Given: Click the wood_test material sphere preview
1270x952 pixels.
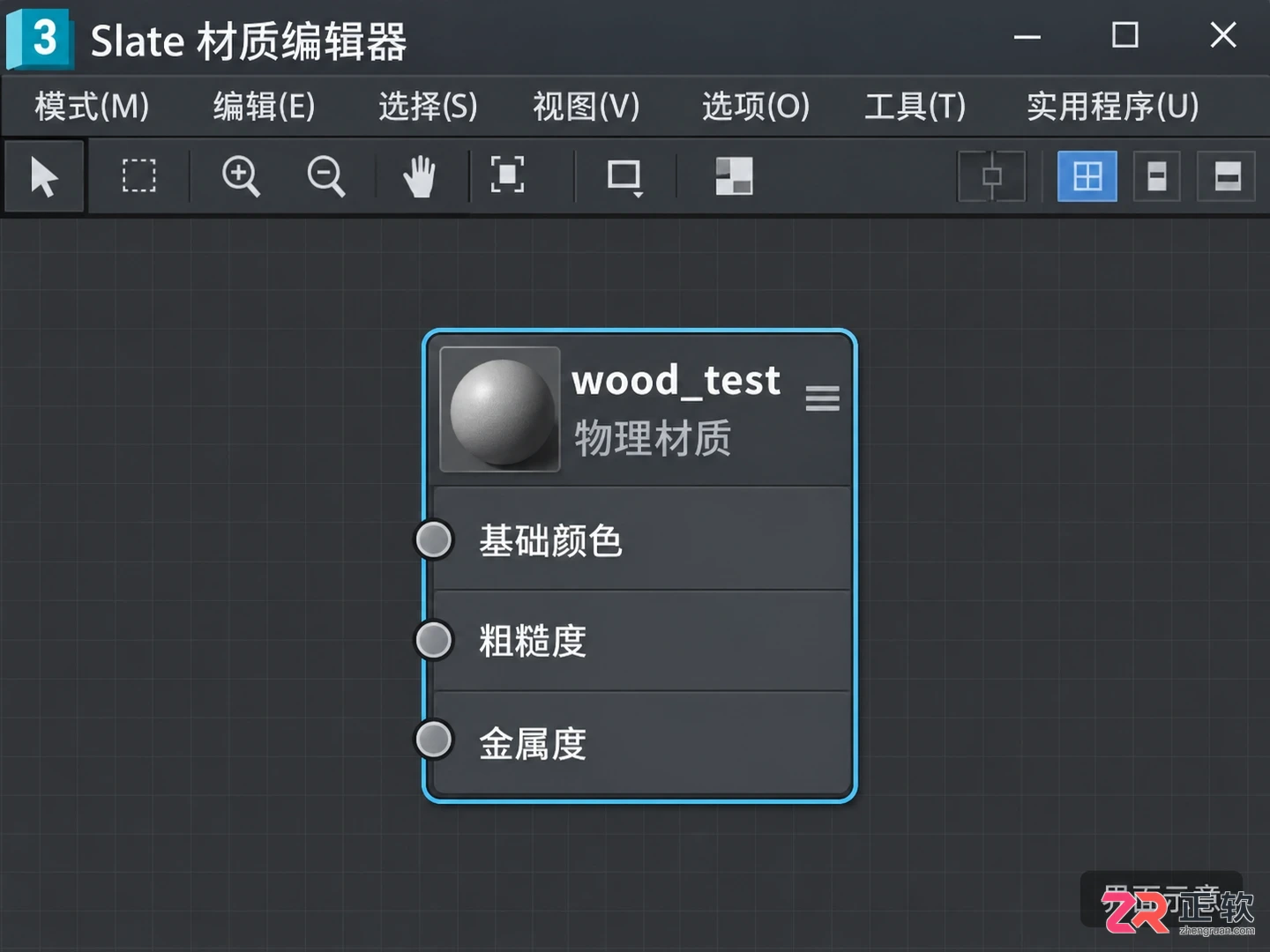Looking at the screenshot, I should pos(500,409).
